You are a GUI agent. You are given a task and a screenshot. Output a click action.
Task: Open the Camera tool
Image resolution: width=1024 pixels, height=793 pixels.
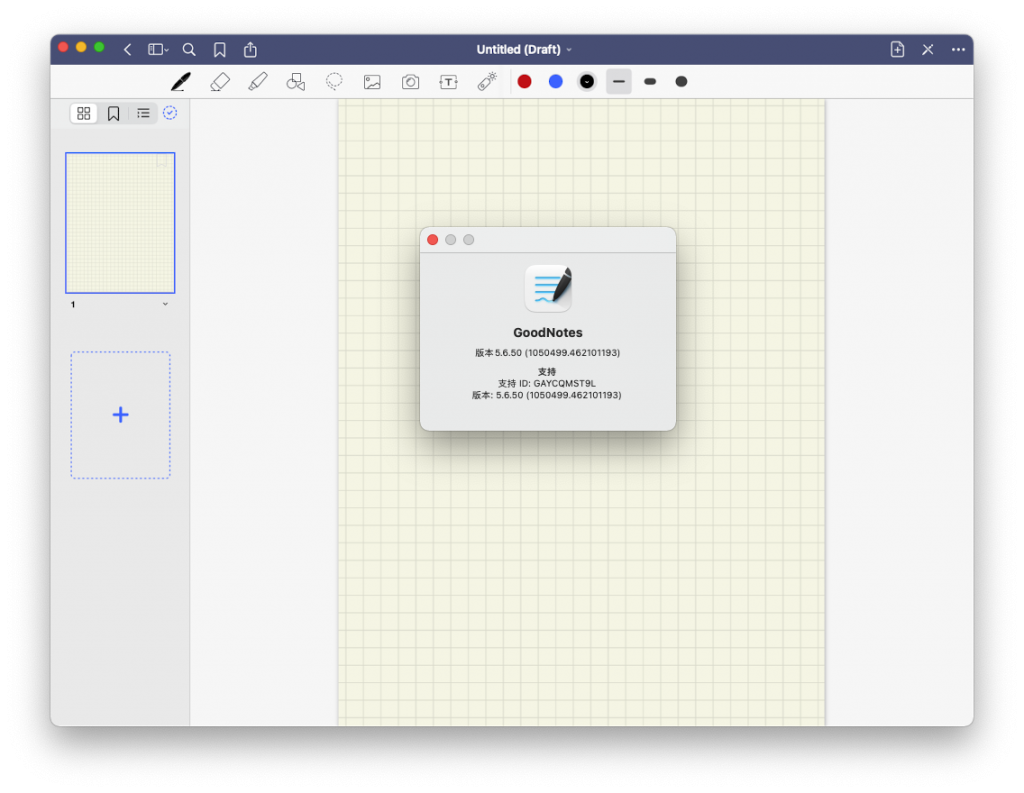click(410, 82)
